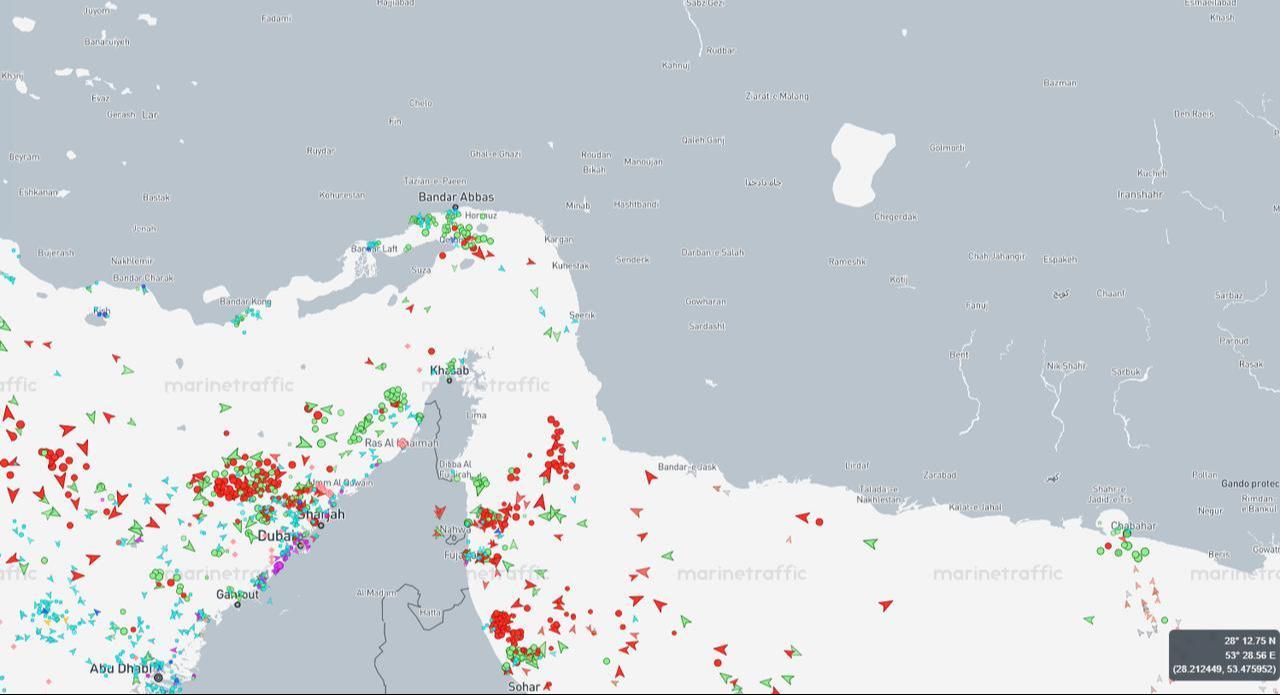
Task: Click the coordinates display box in the bottom-right
Action: (x=1222, y=652)
